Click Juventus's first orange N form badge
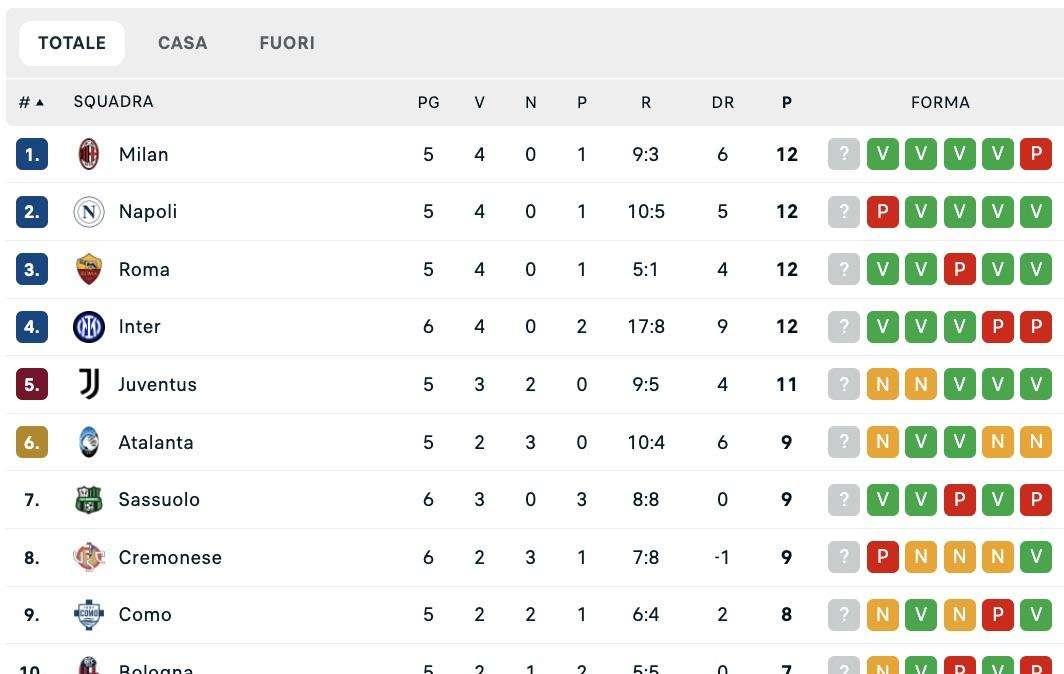Image resolution: width=1064 pixels, height=674 pixels. pyautogui.click(x=882, y=384)
